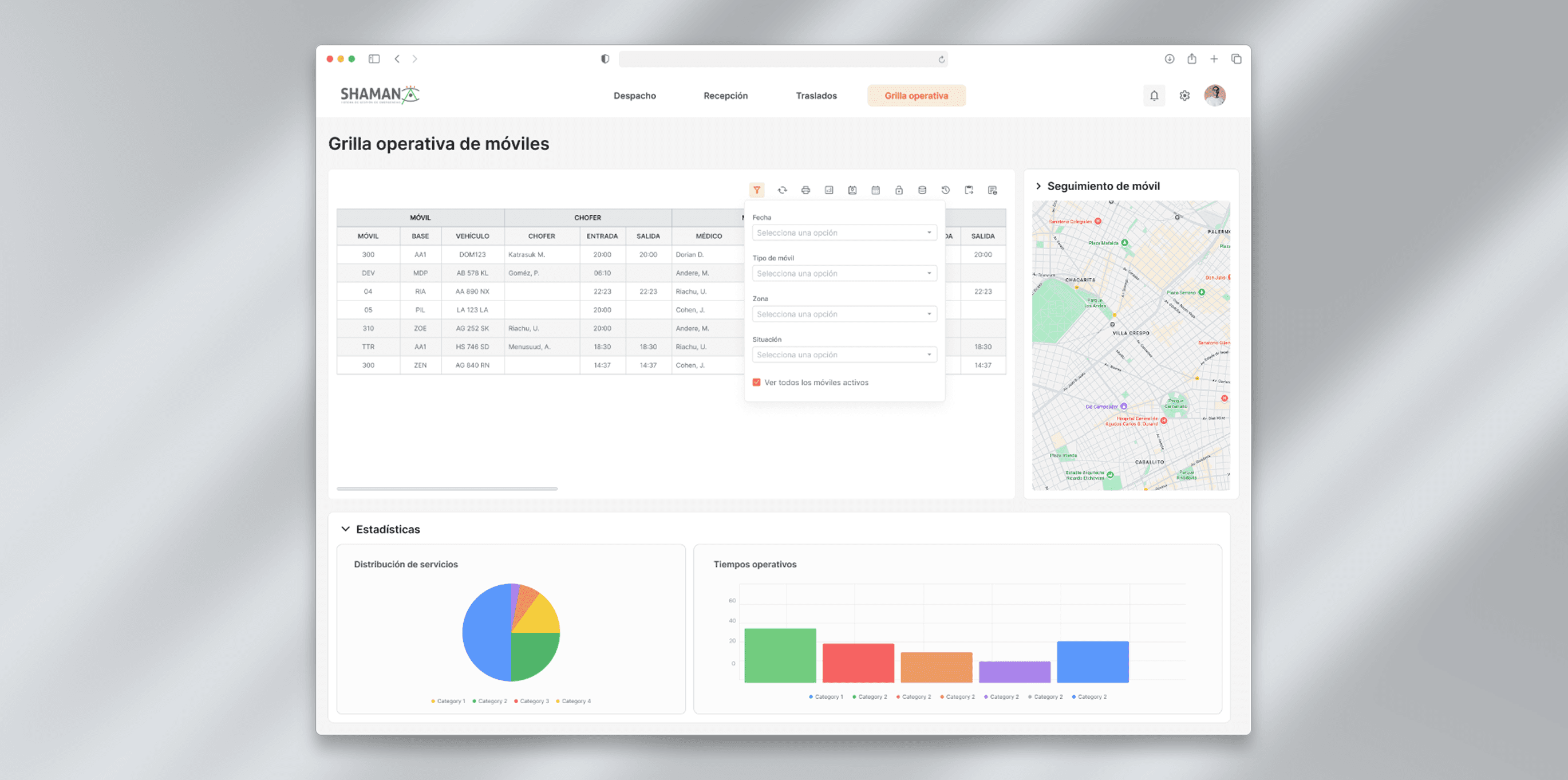Open the user profile avatar
This screenshot has width=1568, height=780.
tap(1214, 96)
